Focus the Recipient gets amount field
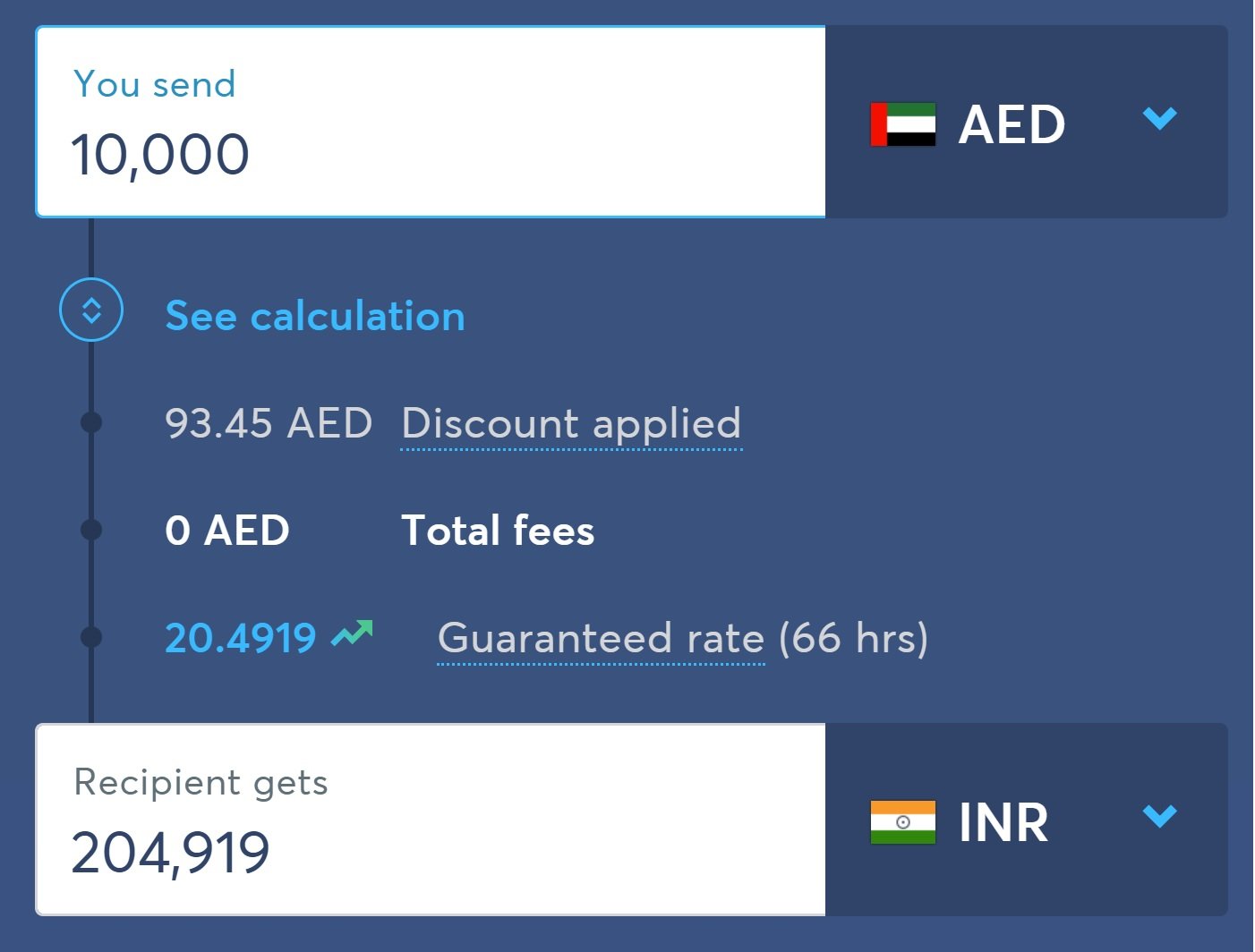Screen dimensions: 1255x952 [431, 820]
